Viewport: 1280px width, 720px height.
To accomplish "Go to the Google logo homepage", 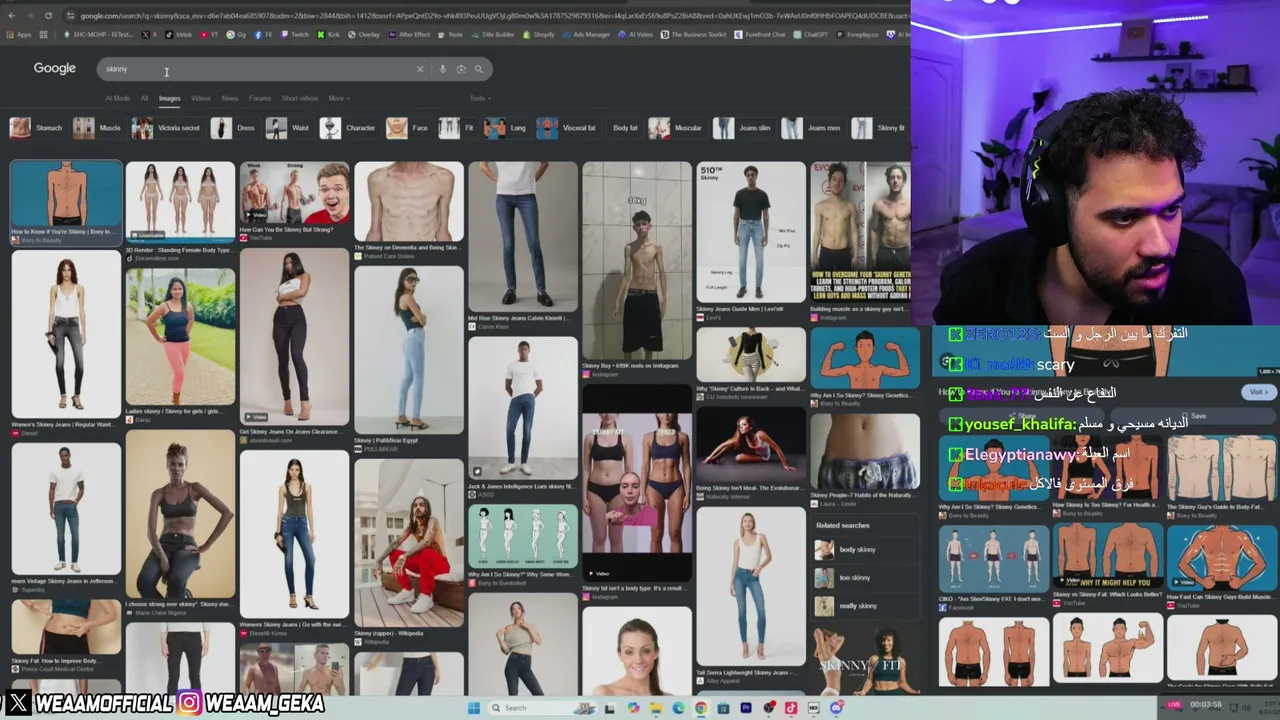I will point(55,68).
